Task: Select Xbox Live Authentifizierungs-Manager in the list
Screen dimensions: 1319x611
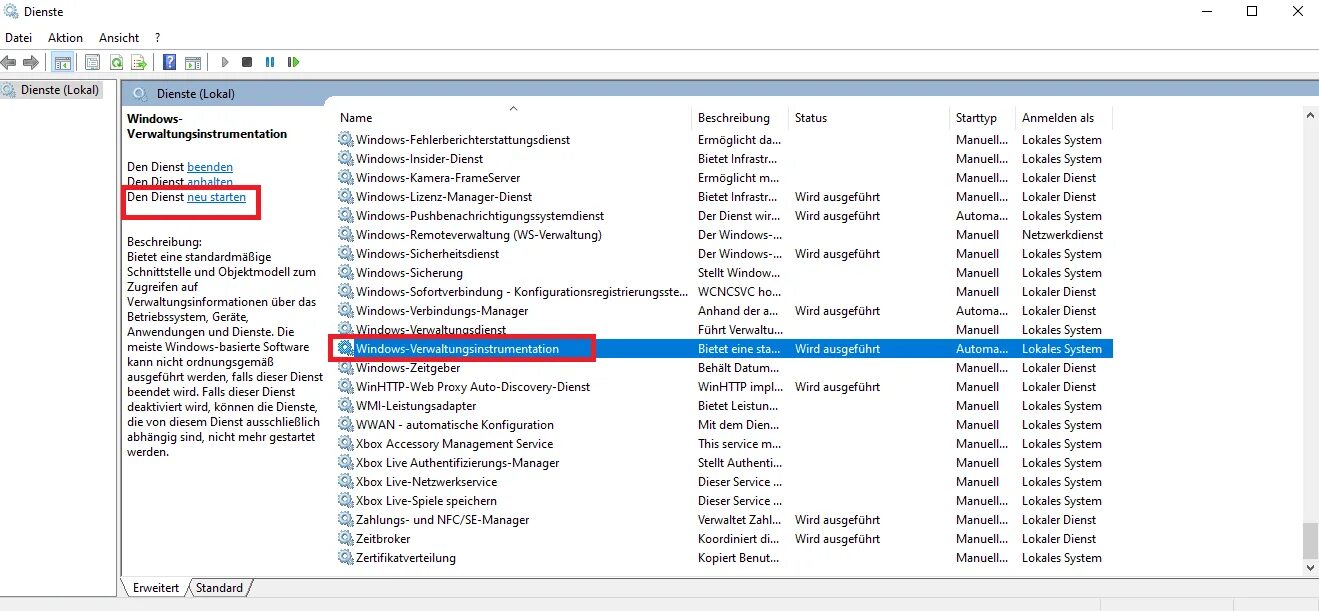Action: 458,462
